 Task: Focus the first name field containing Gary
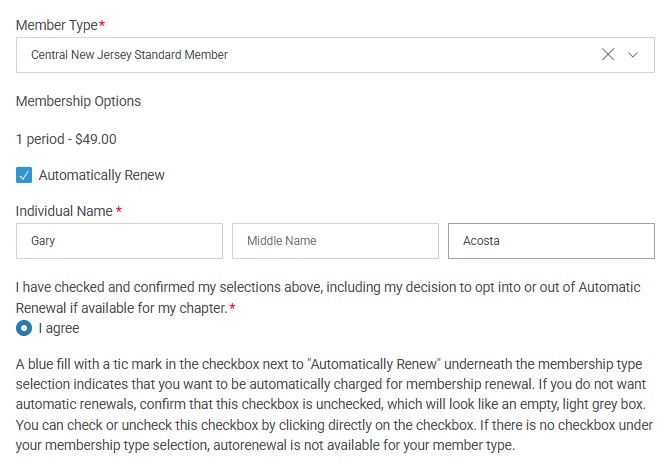(119, 241)
